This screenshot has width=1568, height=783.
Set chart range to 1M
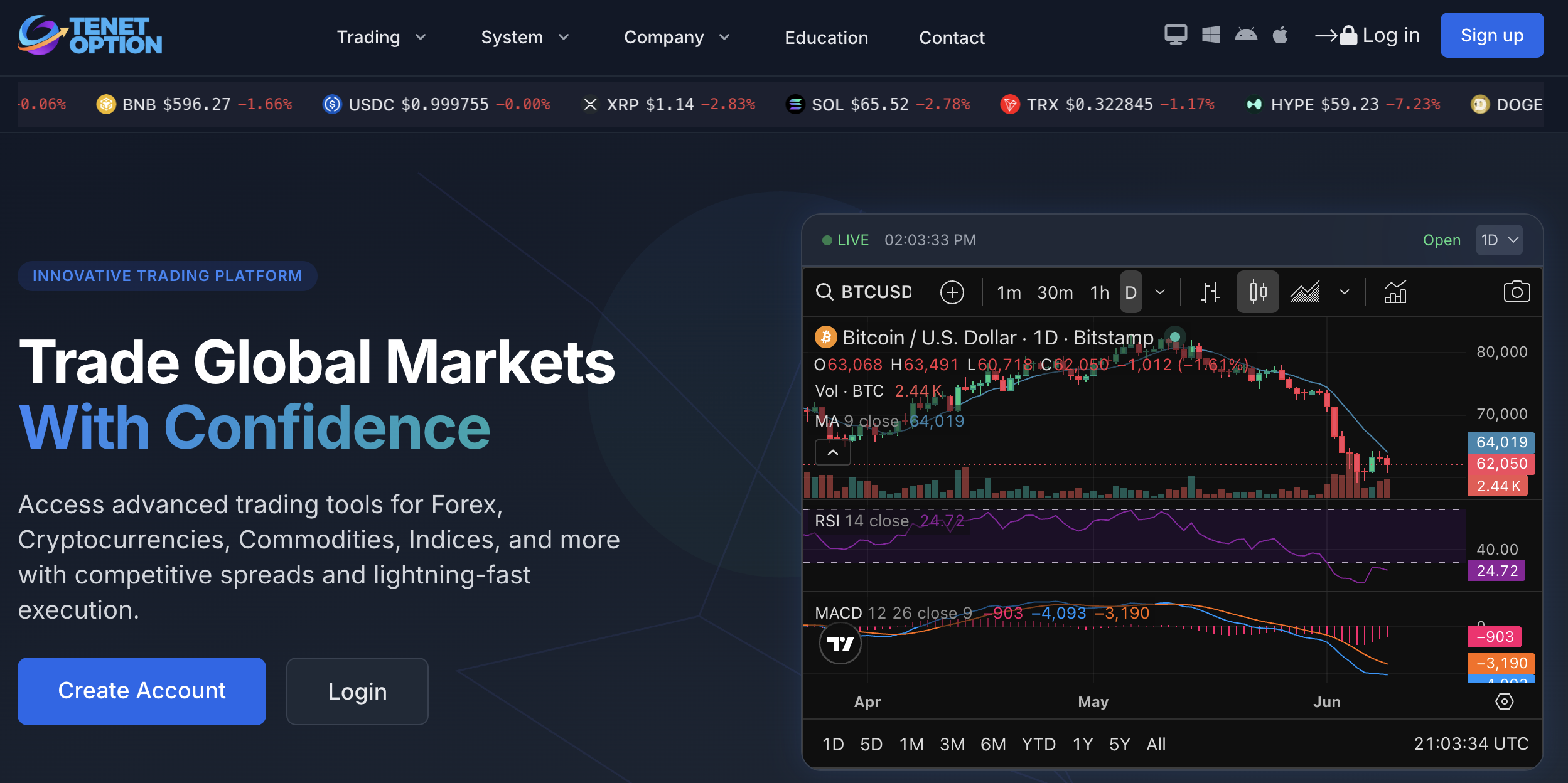911,744
